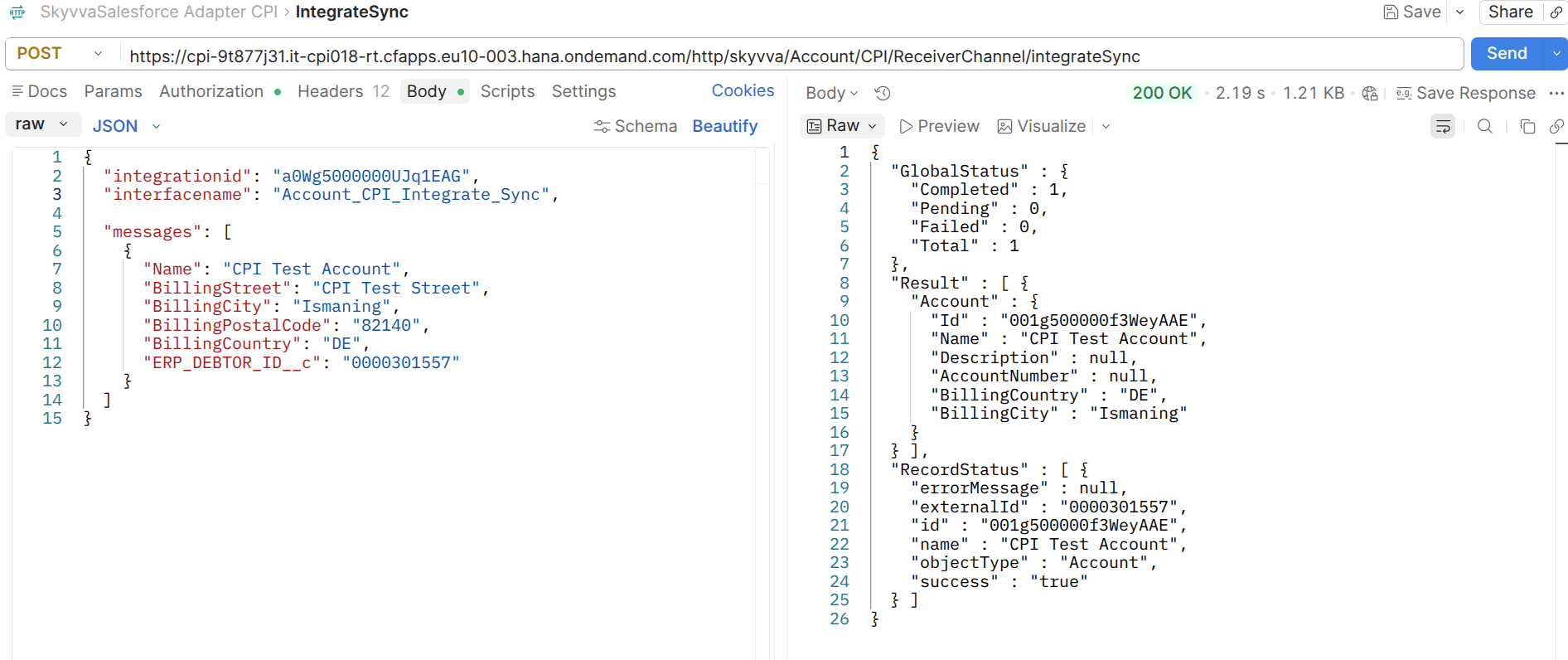Switch response view to Preview
1568x660 pixels.
click(939, 126)
